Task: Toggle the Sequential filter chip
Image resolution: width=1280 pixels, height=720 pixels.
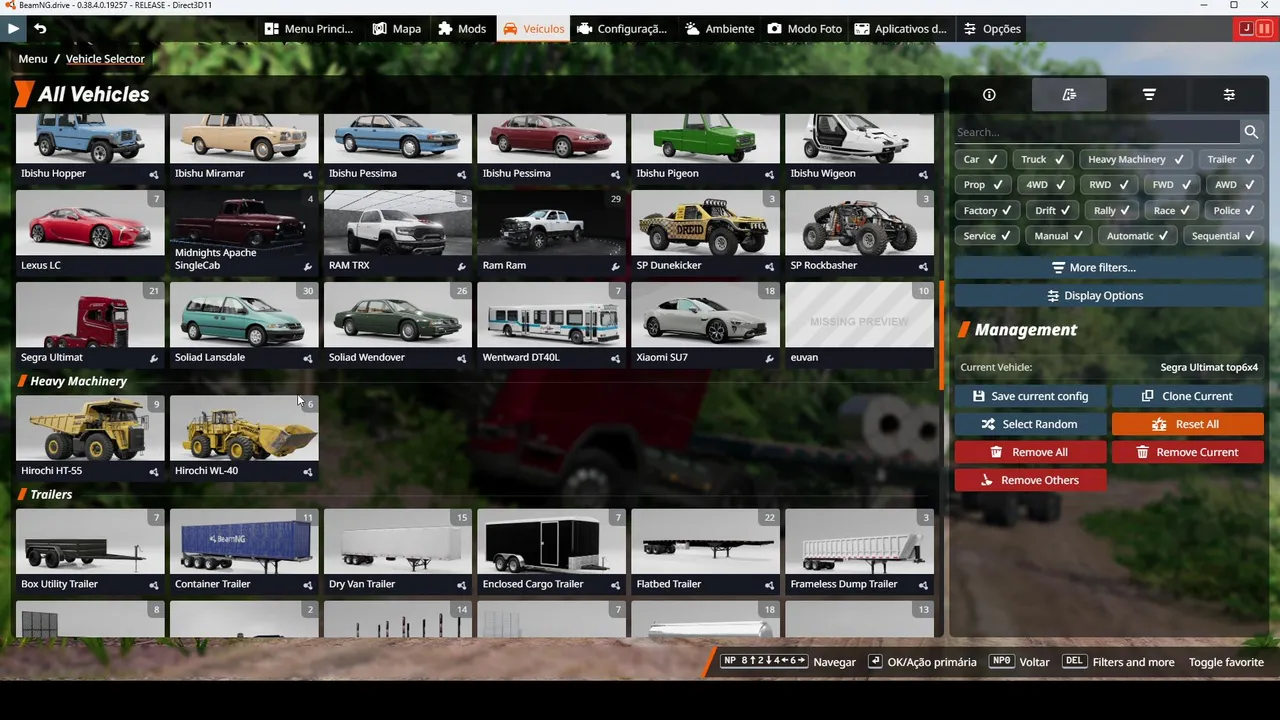Action: point(1223,236)
